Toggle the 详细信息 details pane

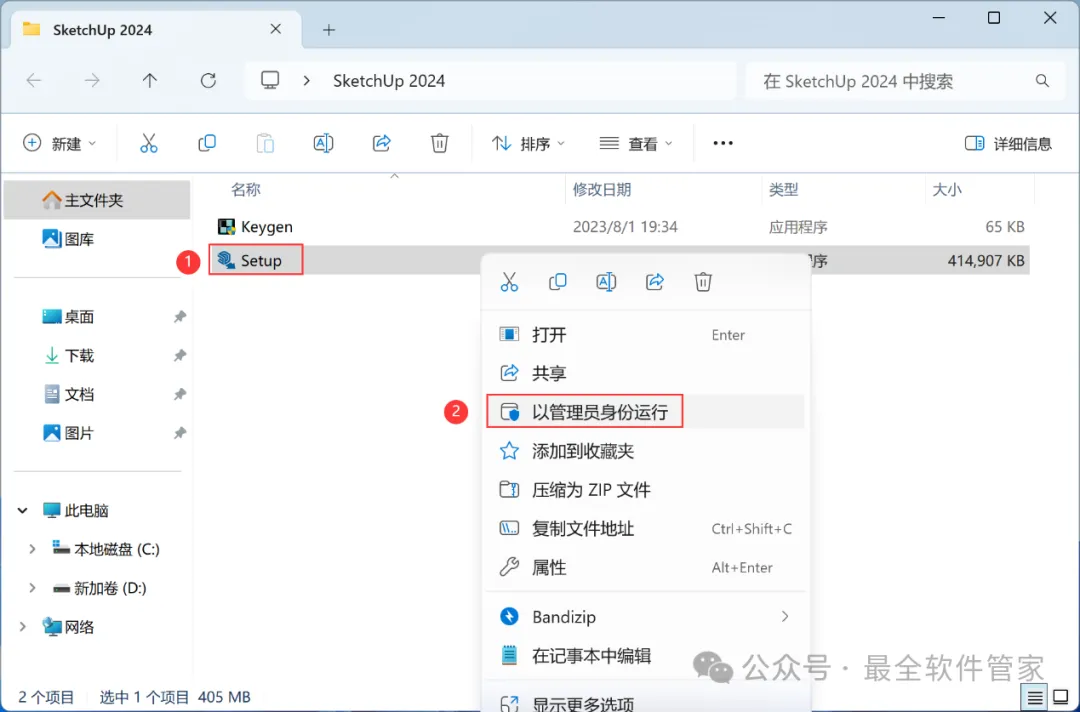pyautogui.click(x=1008, y=143)
